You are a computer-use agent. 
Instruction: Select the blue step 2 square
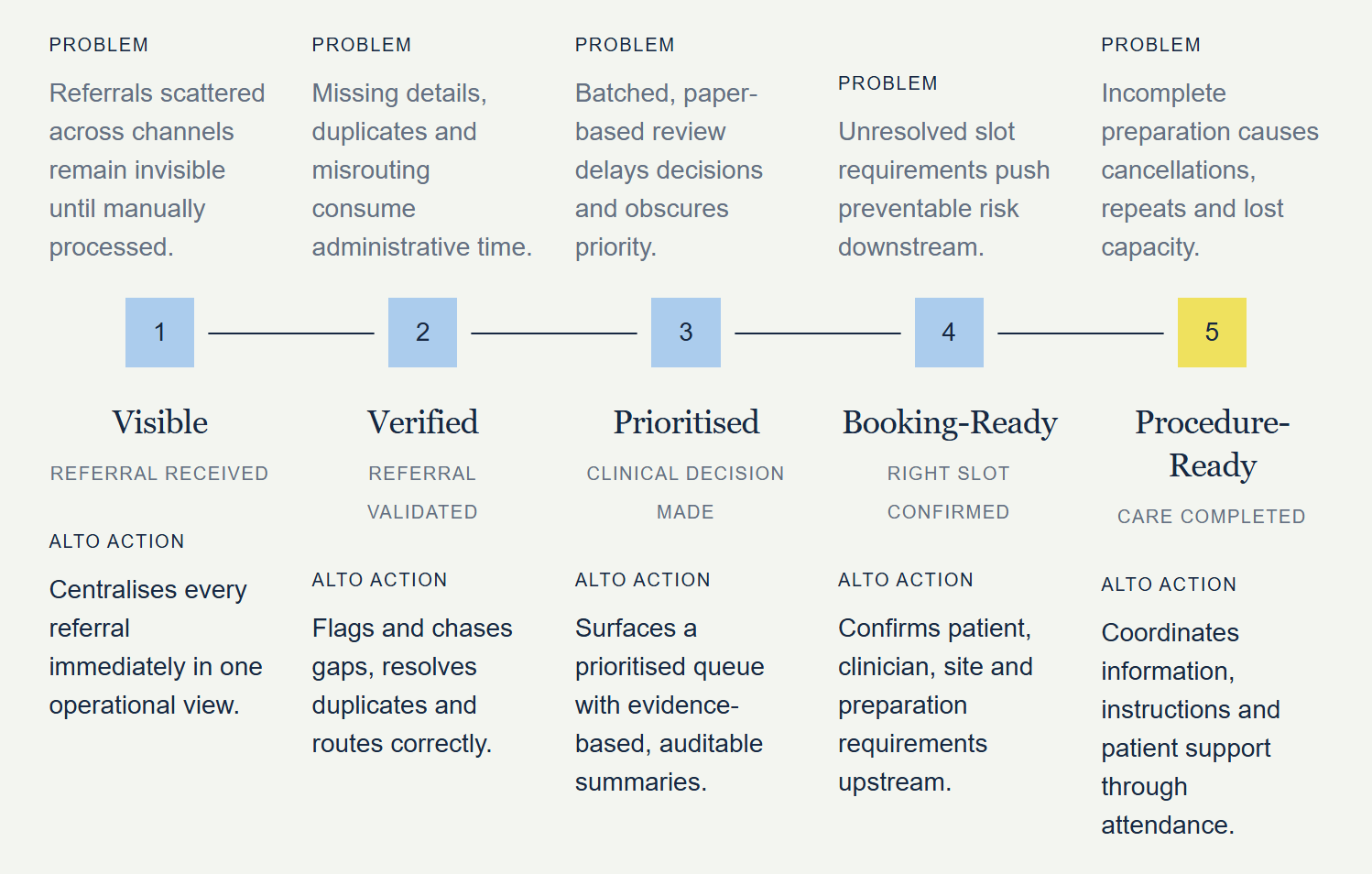[422, 333]
